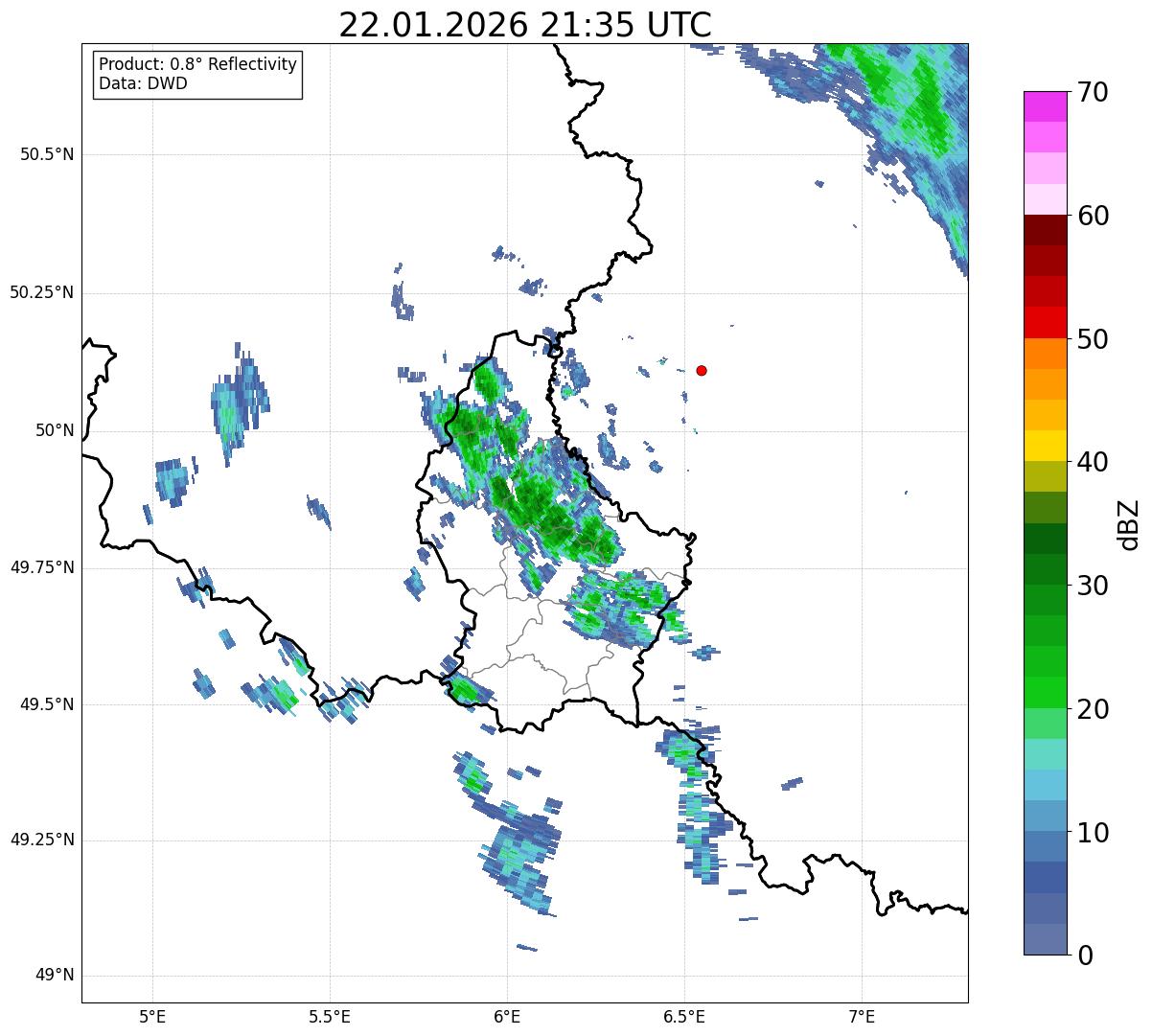Click the 7°E longitude label
This screenshot has height=1036, width=1152.
pos(862,1017)
